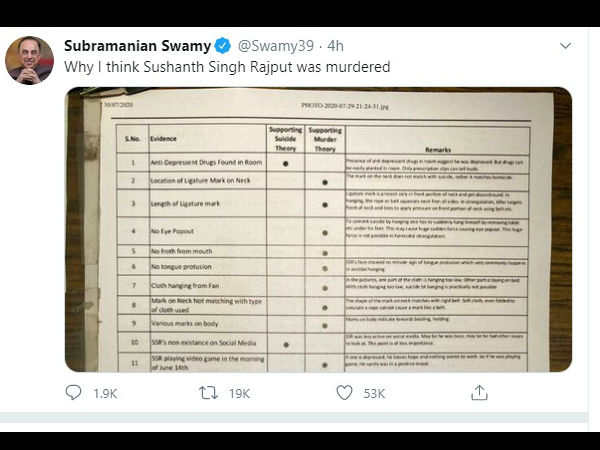Retweet using the retweet arrows icon
This screenshot has width=600, height=450.
pyautogui.click(x=208, y=393)
